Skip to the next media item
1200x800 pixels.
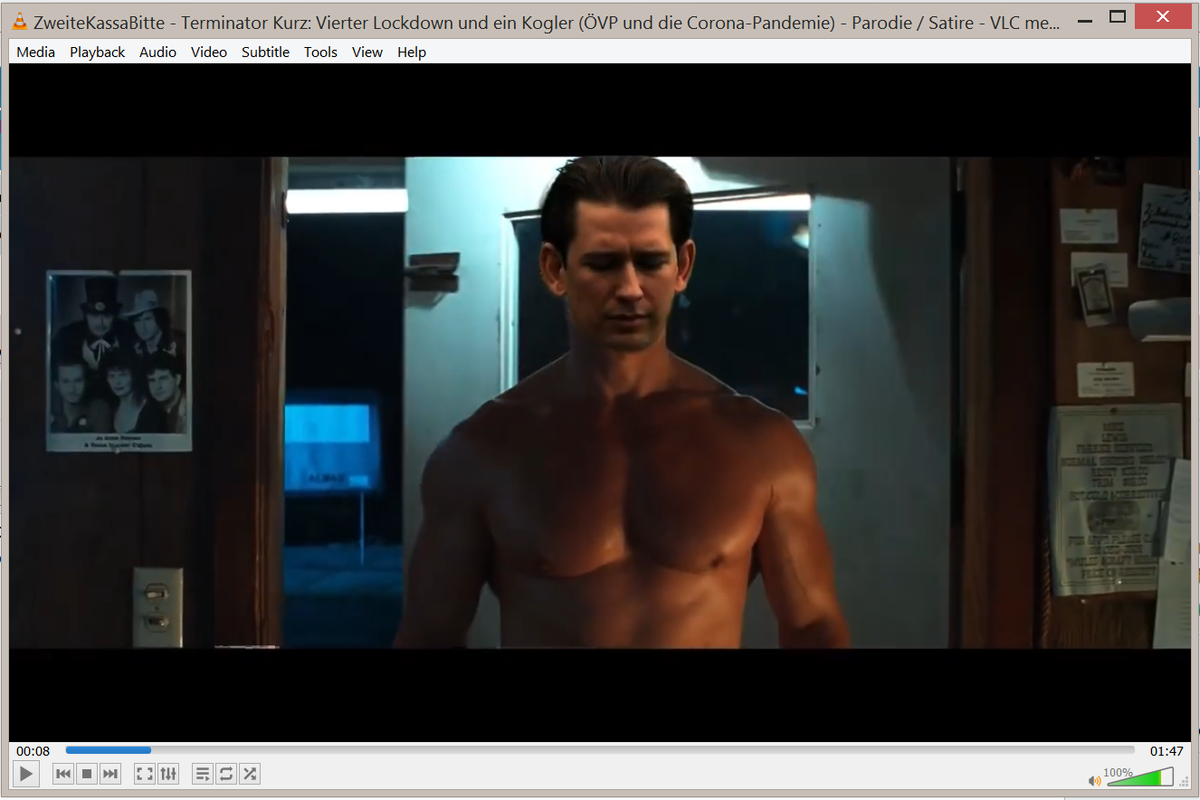click(x=111, y=773)
